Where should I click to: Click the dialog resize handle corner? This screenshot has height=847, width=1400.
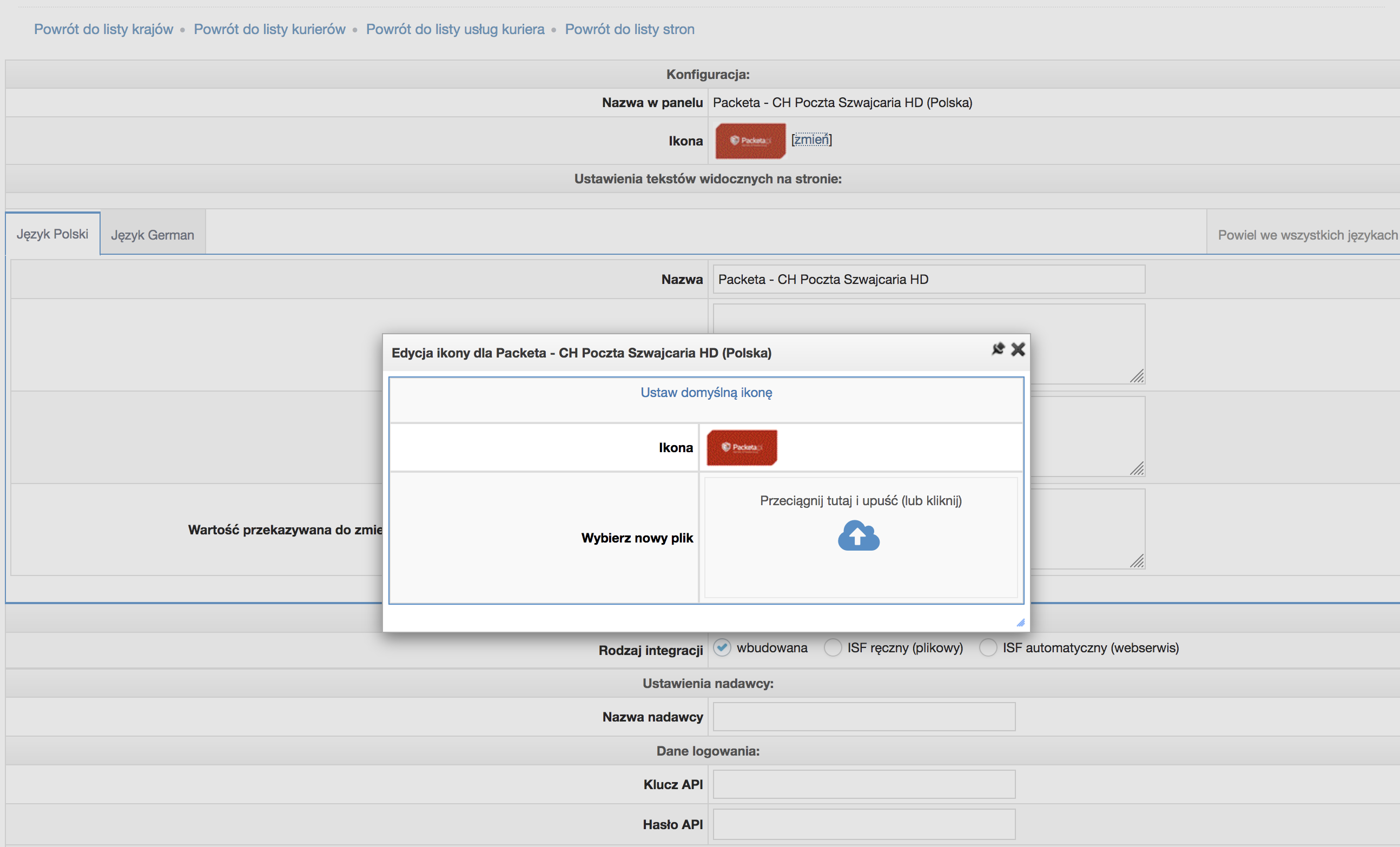(x=1020, y=623)
